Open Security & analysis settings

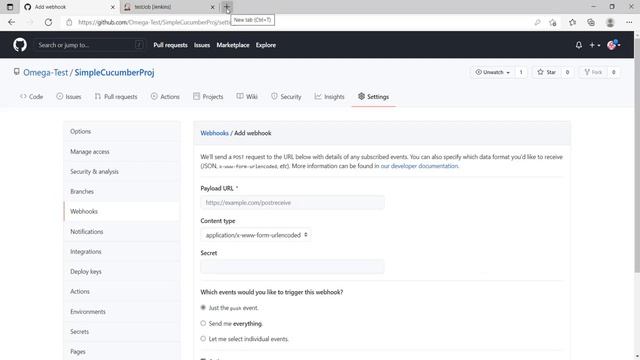click(122, 171)
